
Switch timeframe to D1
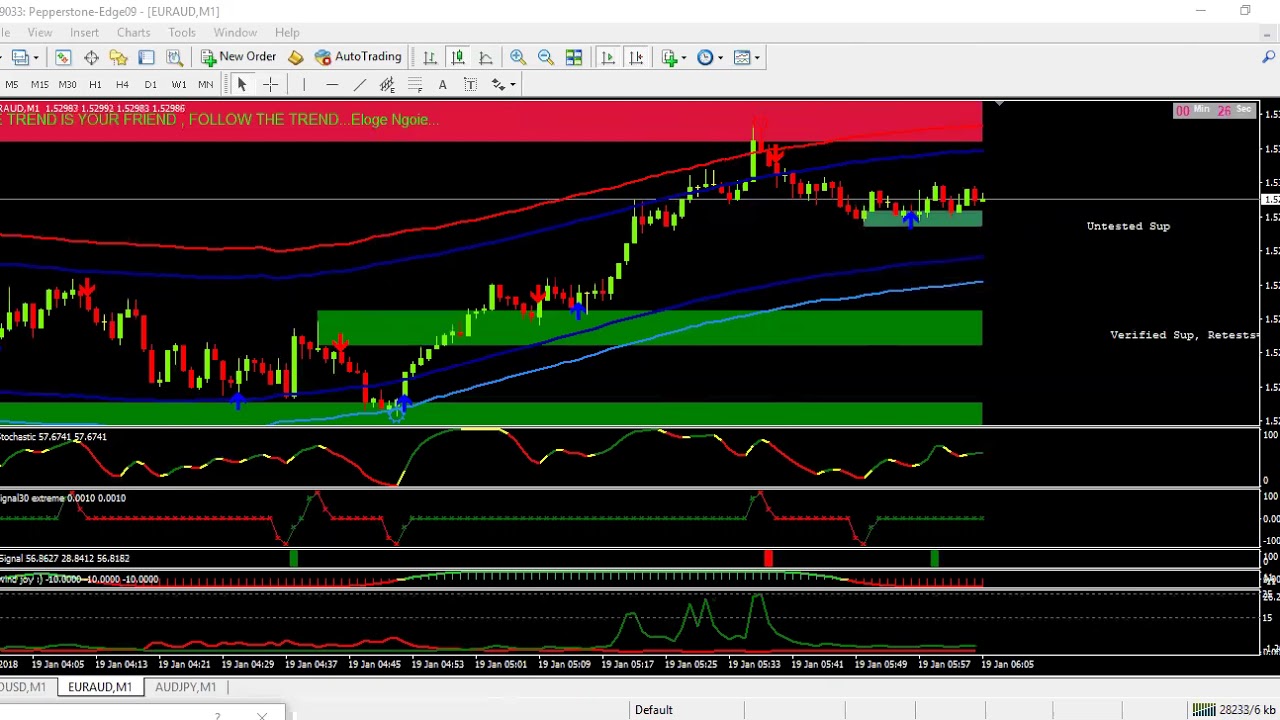[150, 85]
